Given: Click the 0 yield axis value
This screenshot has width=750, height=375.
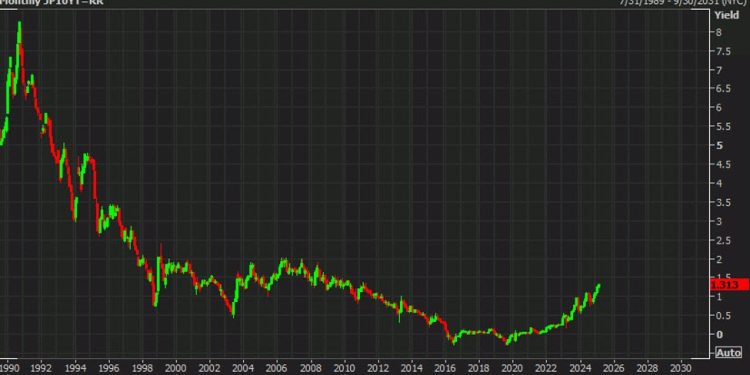Looking at the screenshot, I should point(719,334).
